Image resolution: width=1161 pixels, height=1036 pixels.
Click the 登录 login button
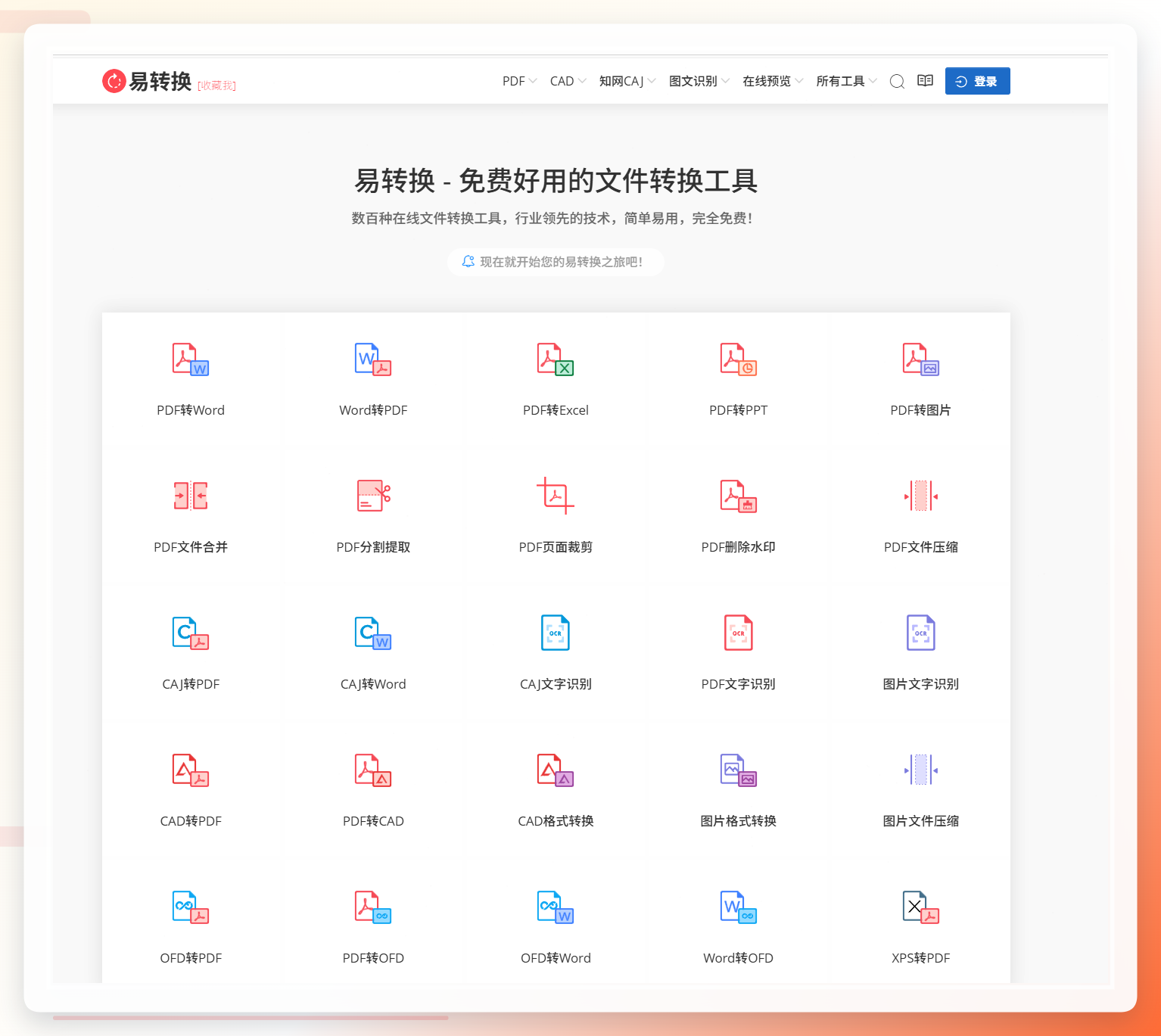[977, 81]
